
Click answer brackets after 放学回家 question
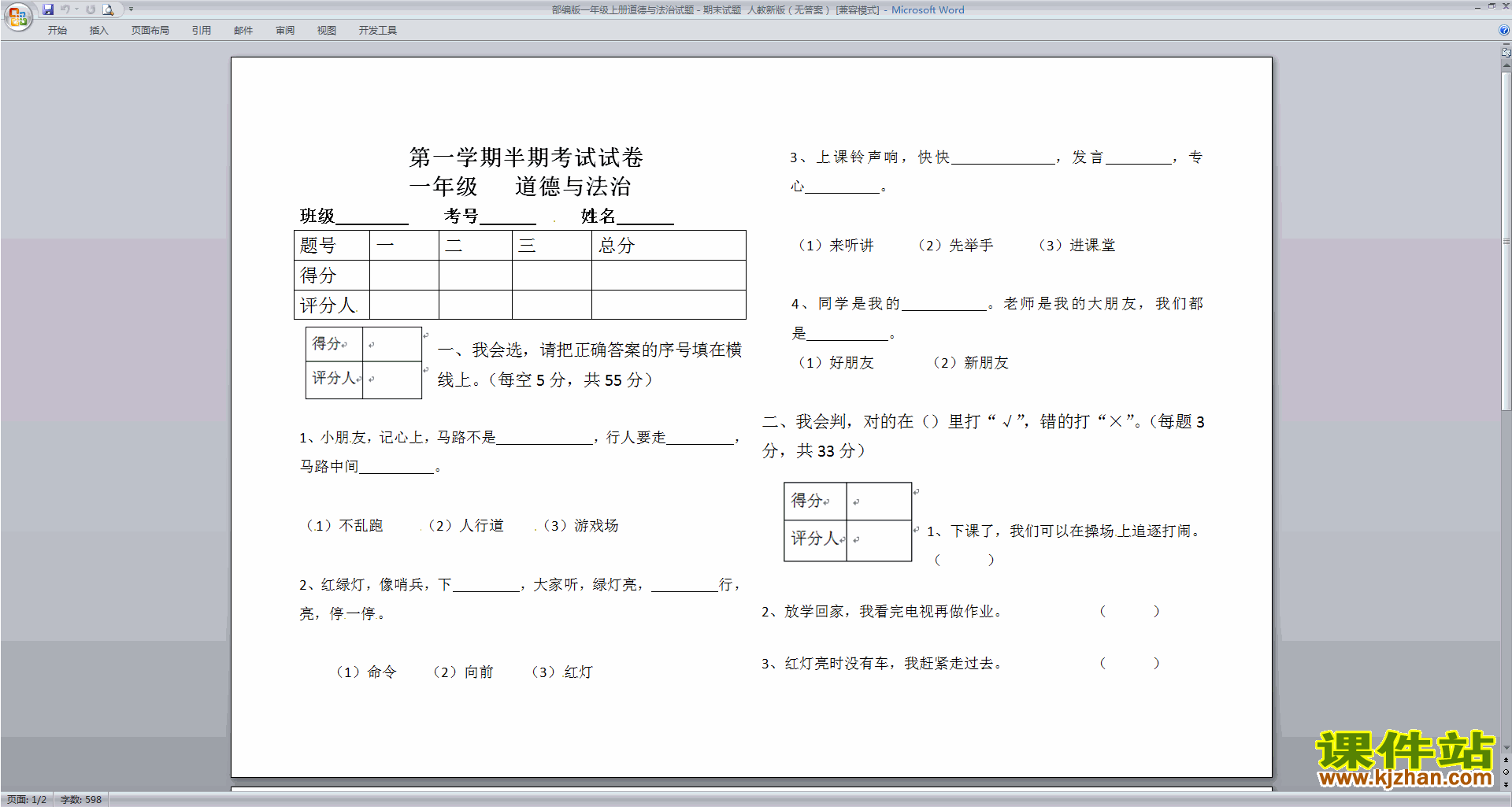tap(1129, 612)
